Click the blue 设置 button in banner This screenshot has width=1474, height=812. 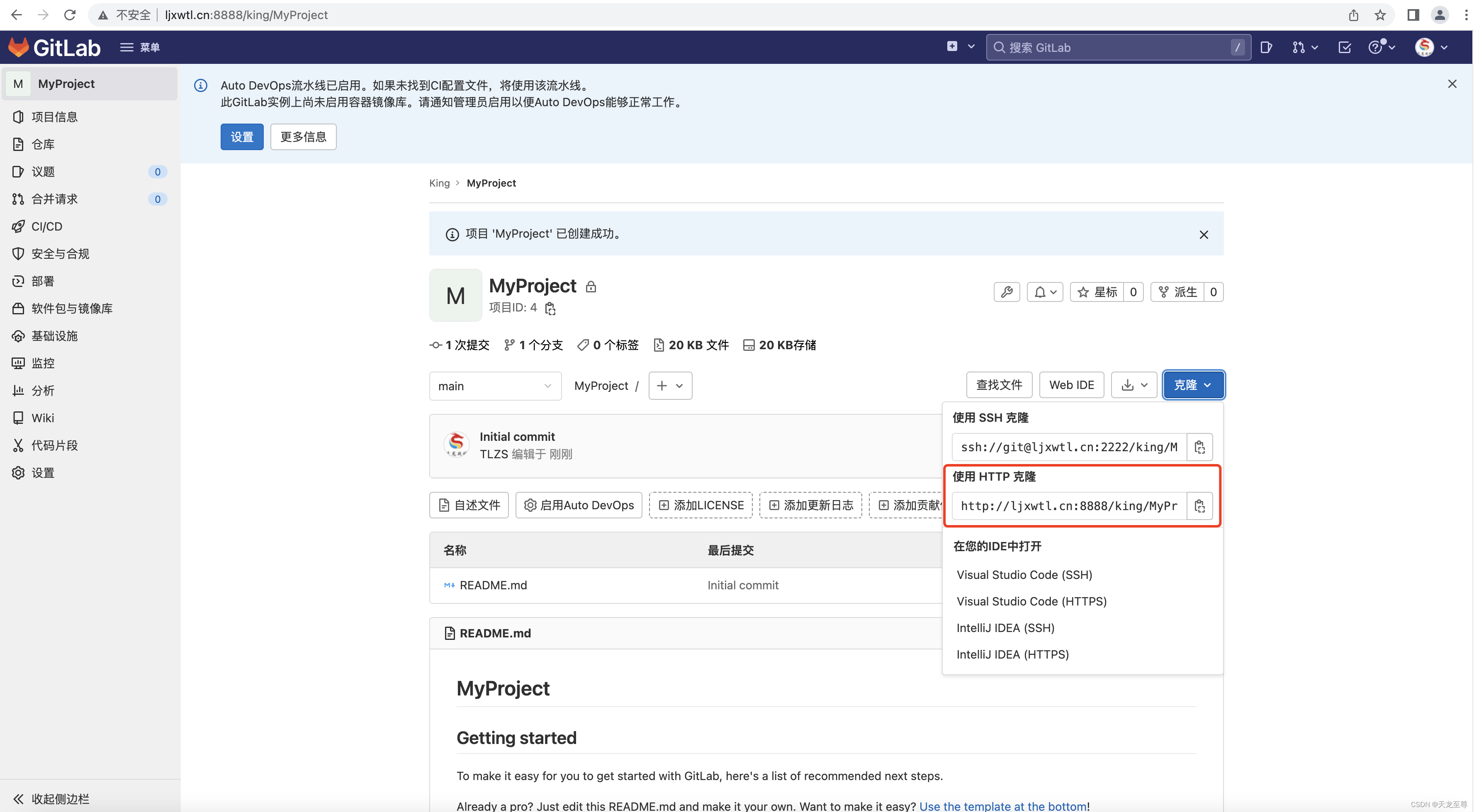tap(242, 137)
